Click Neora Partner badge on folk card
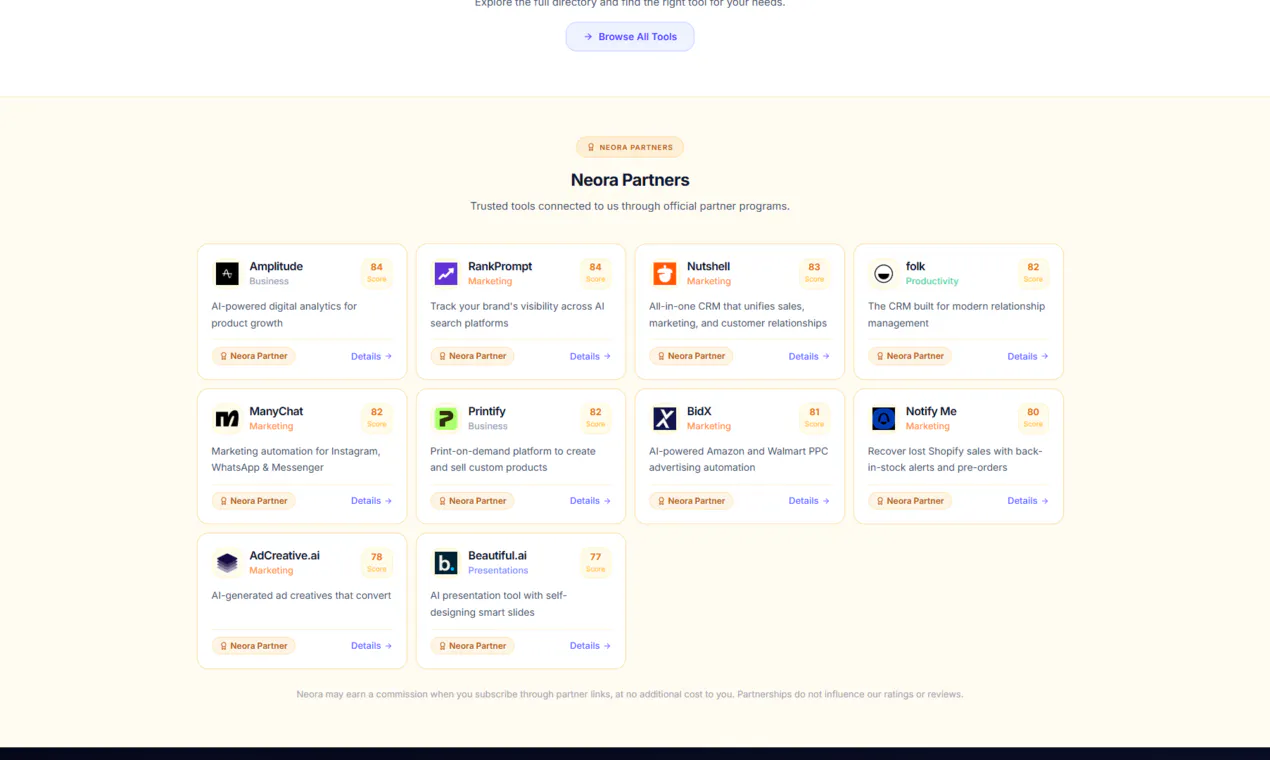 (x=910, y=356)
